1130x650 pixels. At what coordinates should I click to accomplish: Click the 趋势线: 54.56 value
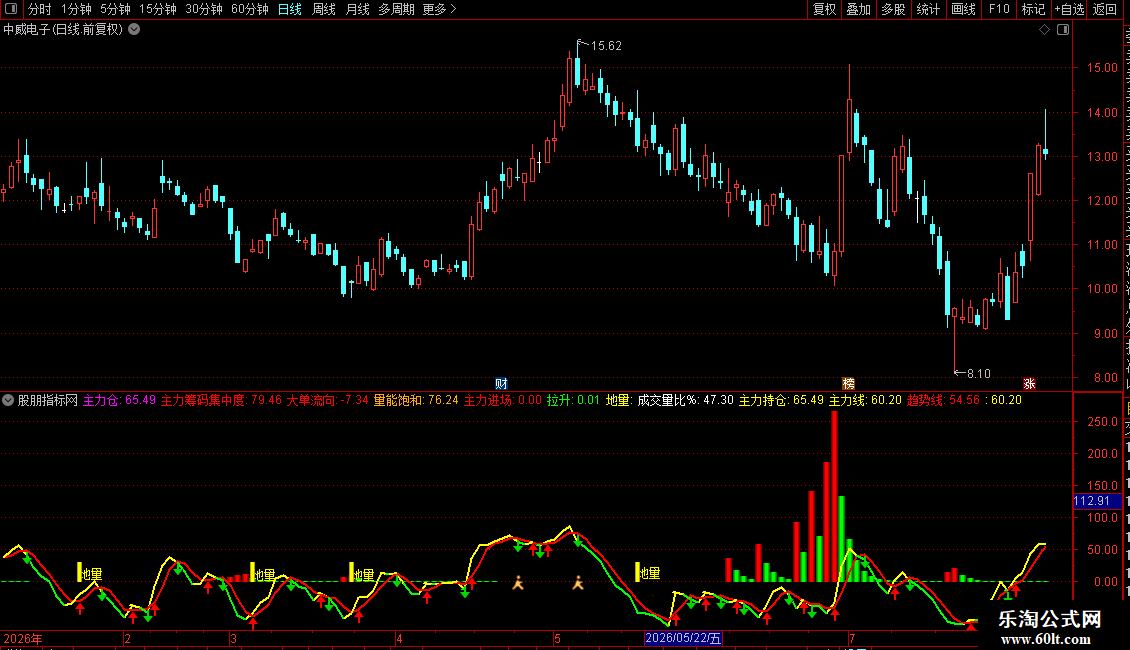pyautogui.click(x=943, y=400)
